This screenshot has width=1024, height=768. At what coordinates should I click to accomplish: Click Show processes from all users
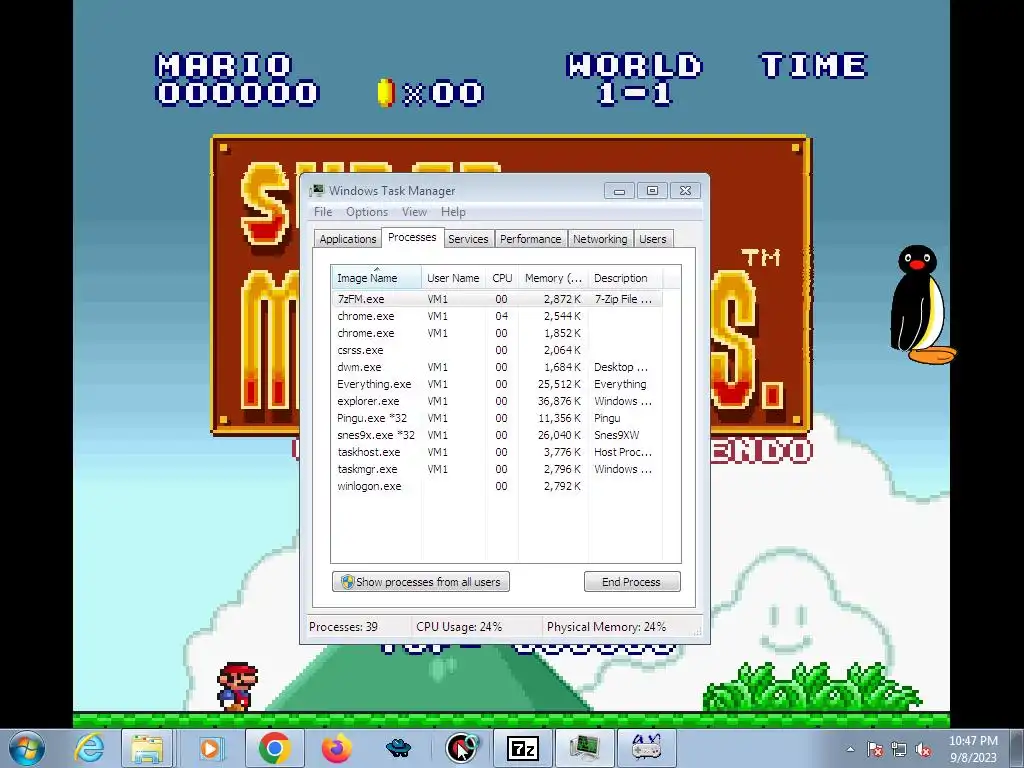[421, 581]
